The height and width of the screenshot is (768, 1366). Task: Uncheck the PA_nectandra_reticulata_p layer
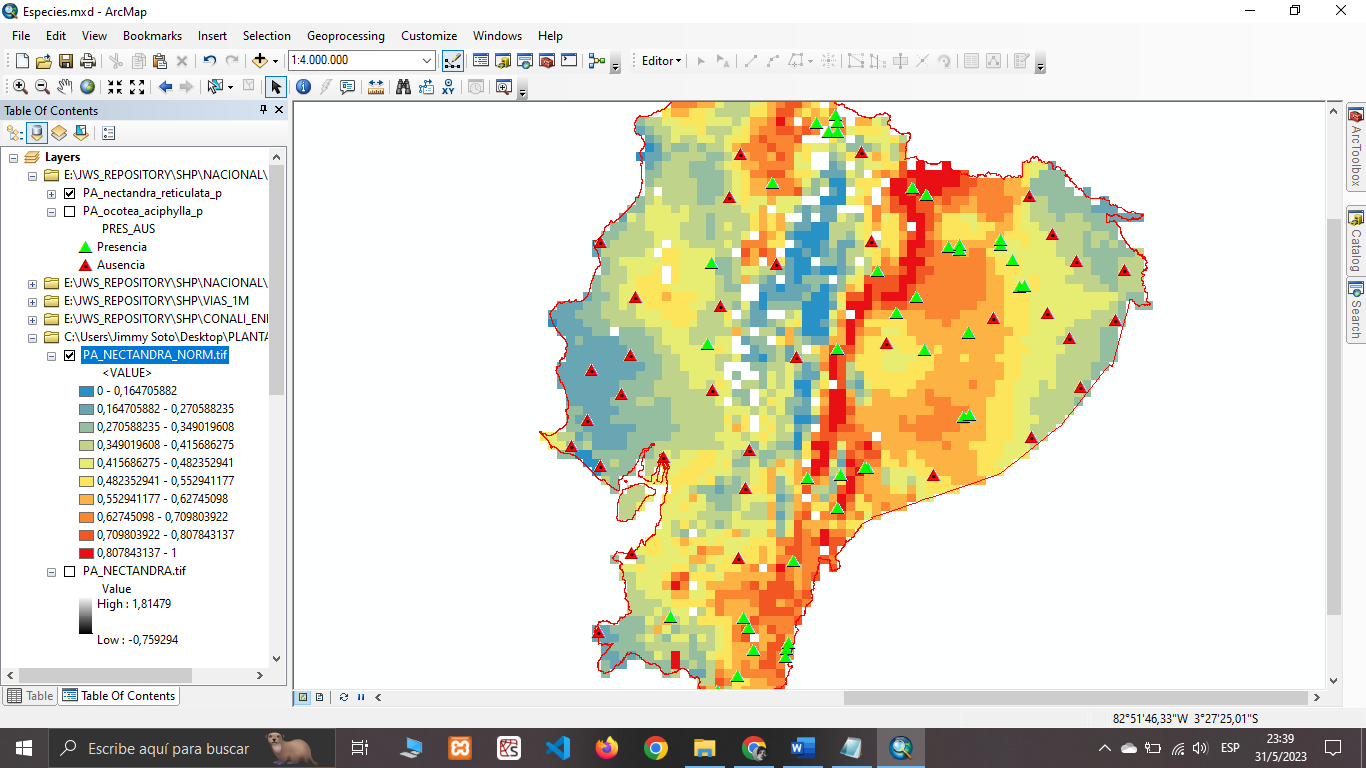tap(69, 193)
